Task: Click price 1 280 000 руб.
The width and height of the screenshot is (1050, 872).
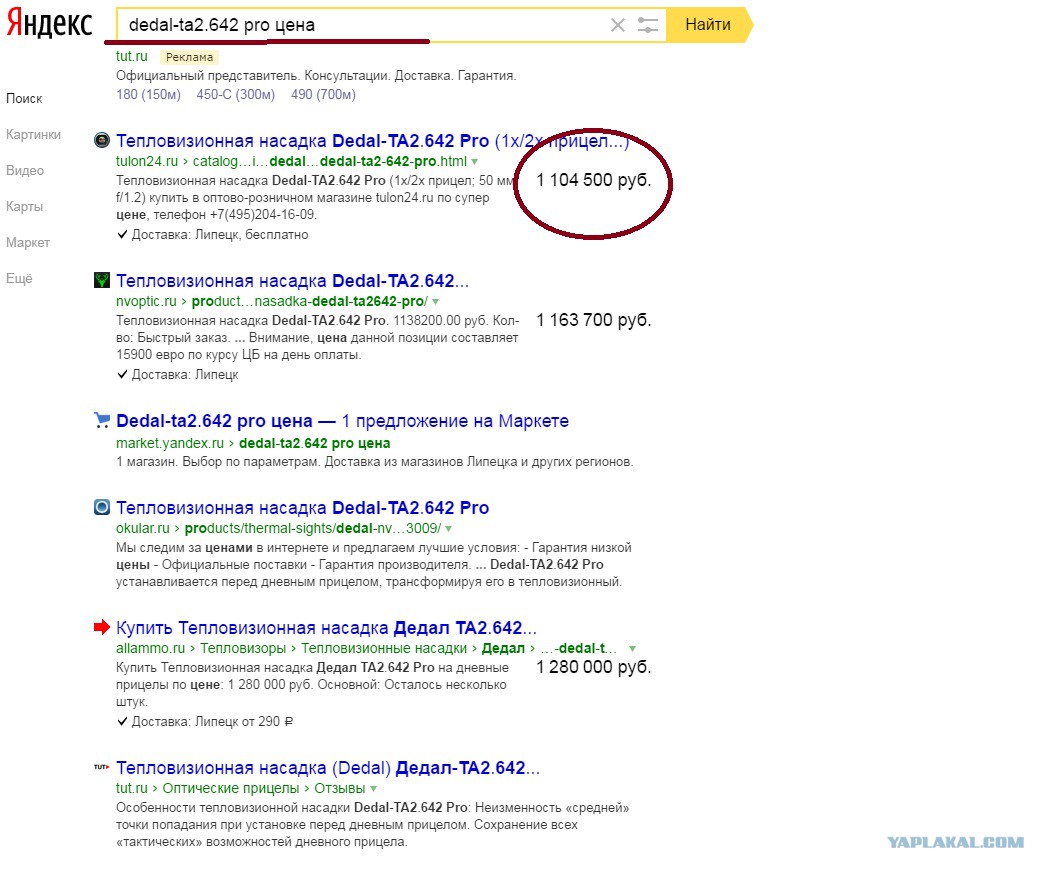Action: (594, 667)
